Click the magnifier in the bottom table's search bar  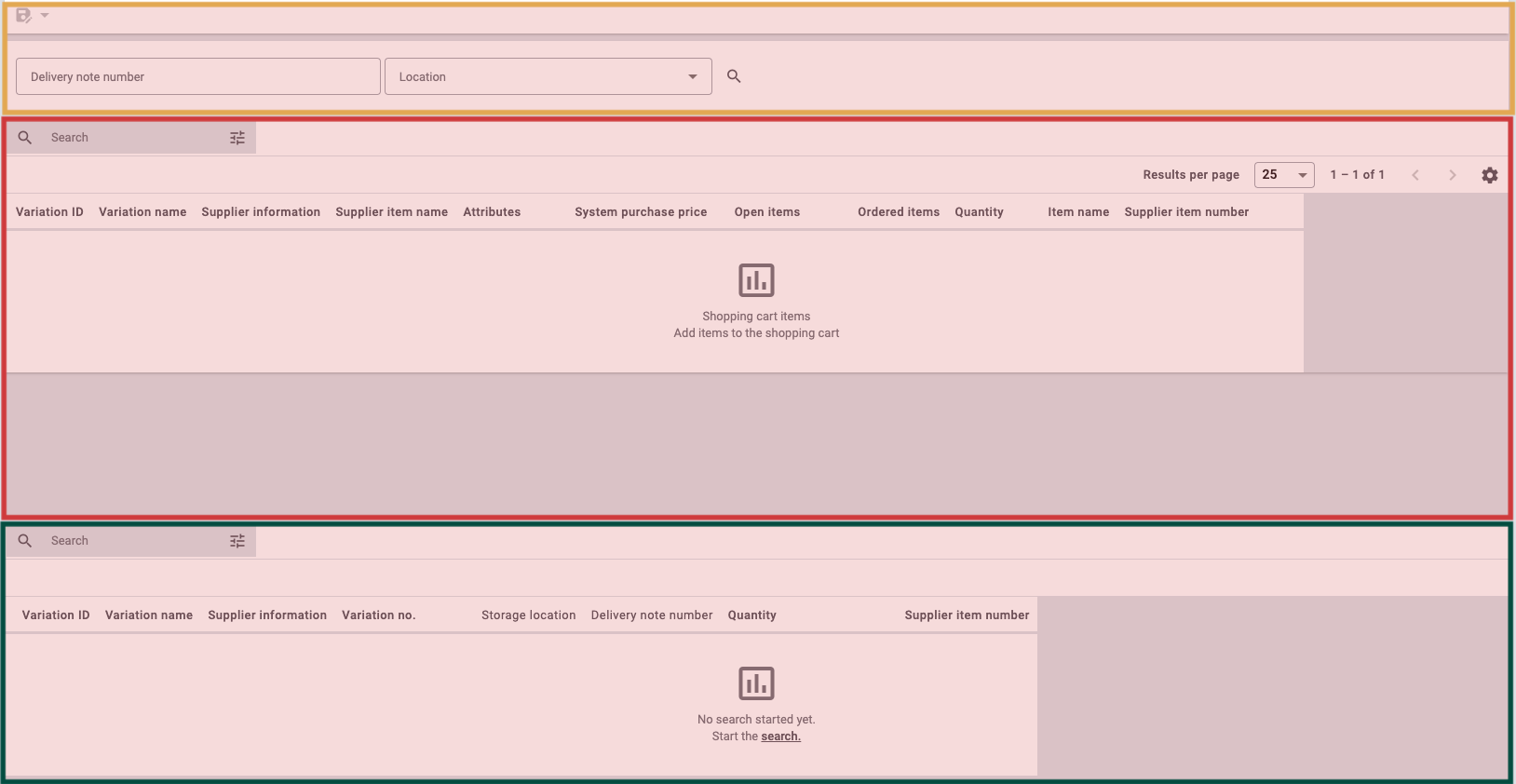25,541
